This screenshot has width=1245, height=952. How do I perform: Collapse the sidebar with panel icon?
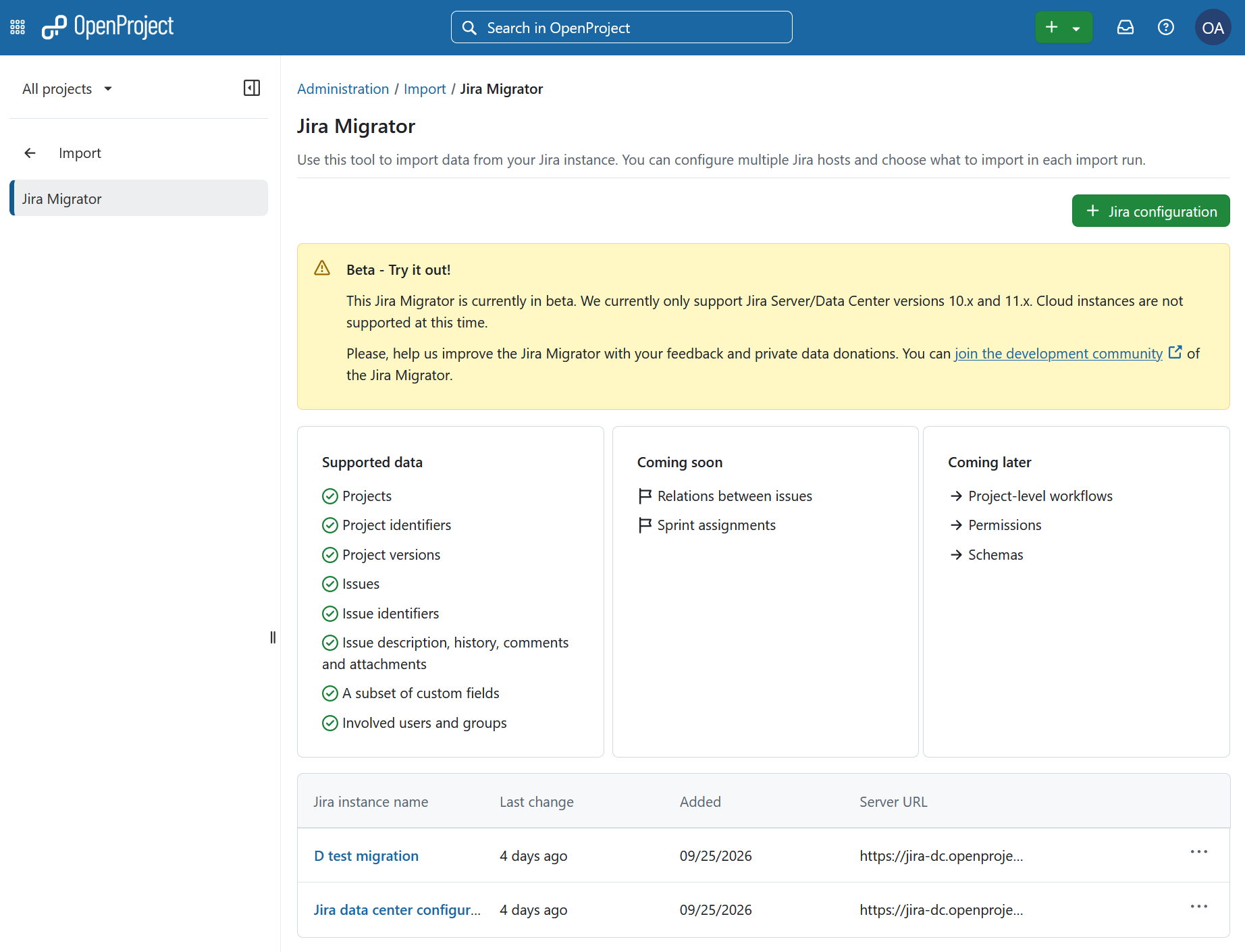[x=252, y=88]
